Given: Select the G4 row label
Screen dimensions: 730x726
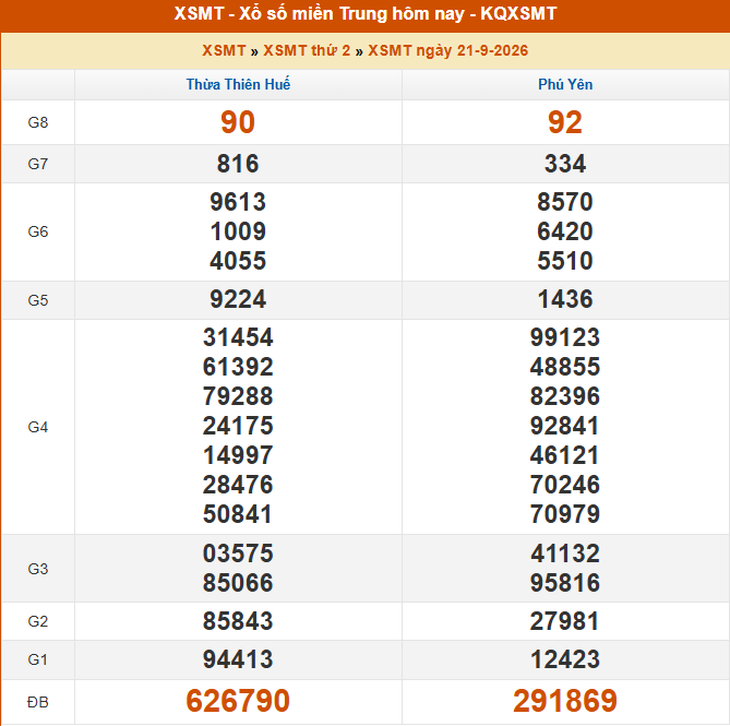Looking at the screenshot, I should (x=38, y=427).
